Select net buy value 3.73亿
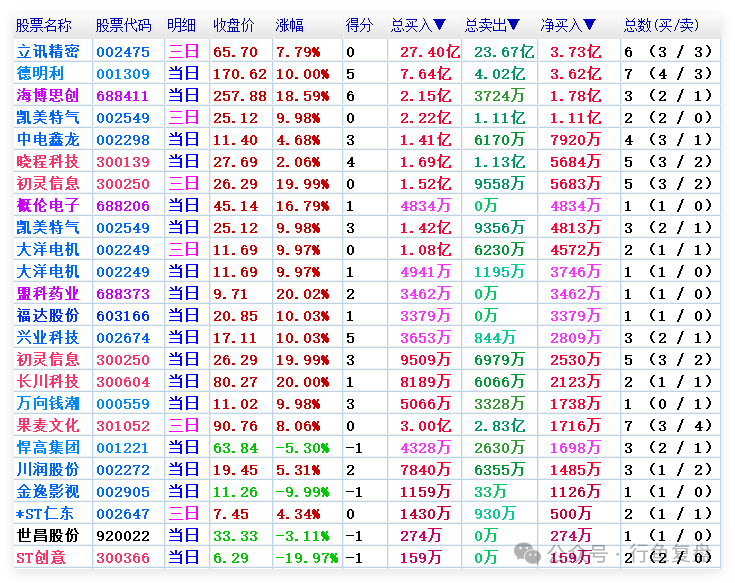735x583 pixels. (575, 52)
